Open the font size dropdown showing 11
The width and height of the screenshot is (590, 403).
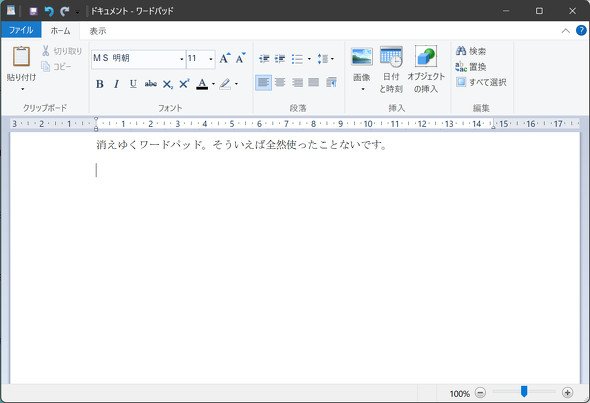pos(211,59)
